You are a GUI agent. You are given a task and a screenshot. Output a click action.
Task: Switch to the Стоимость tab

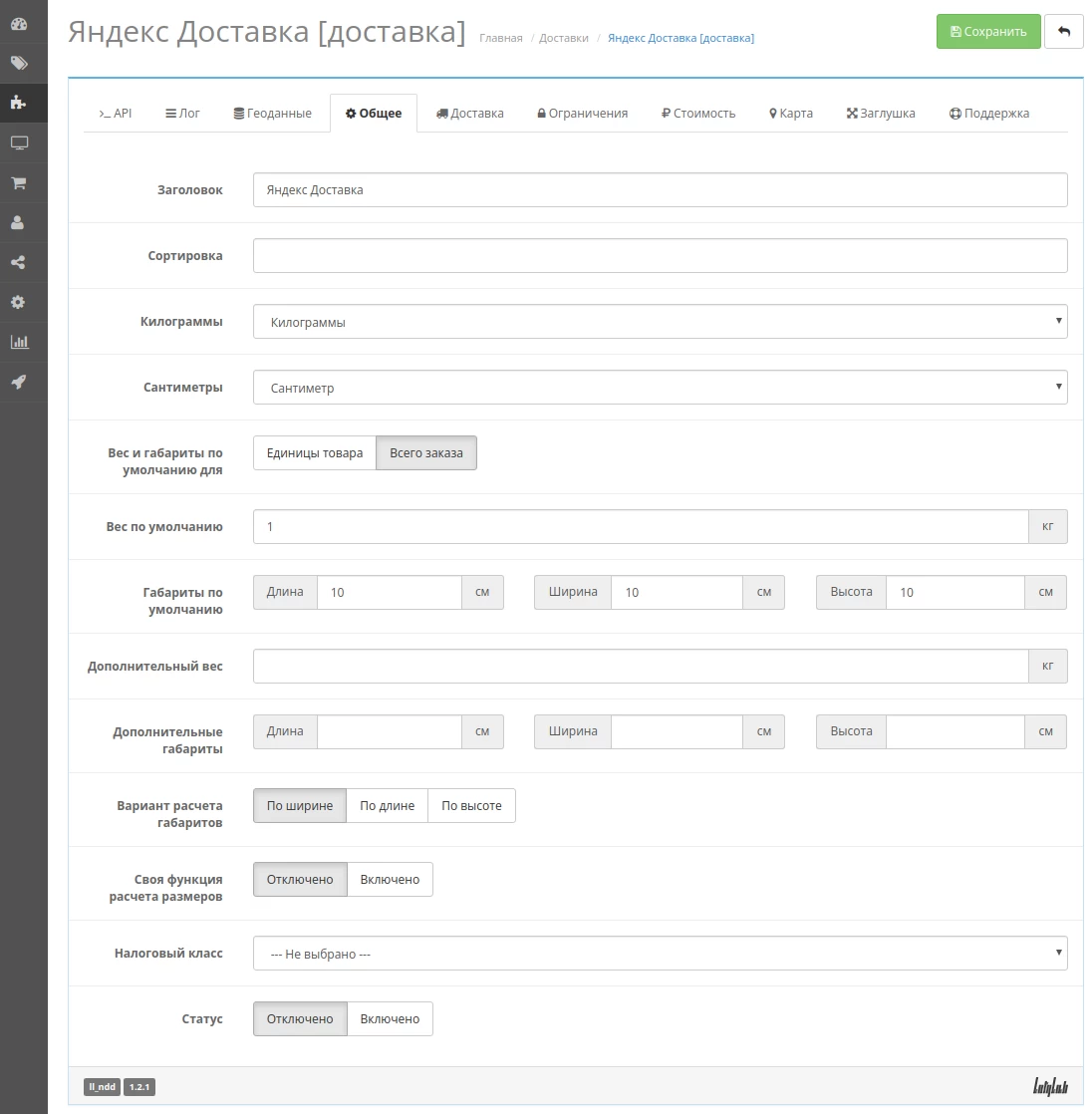[698, 113]
